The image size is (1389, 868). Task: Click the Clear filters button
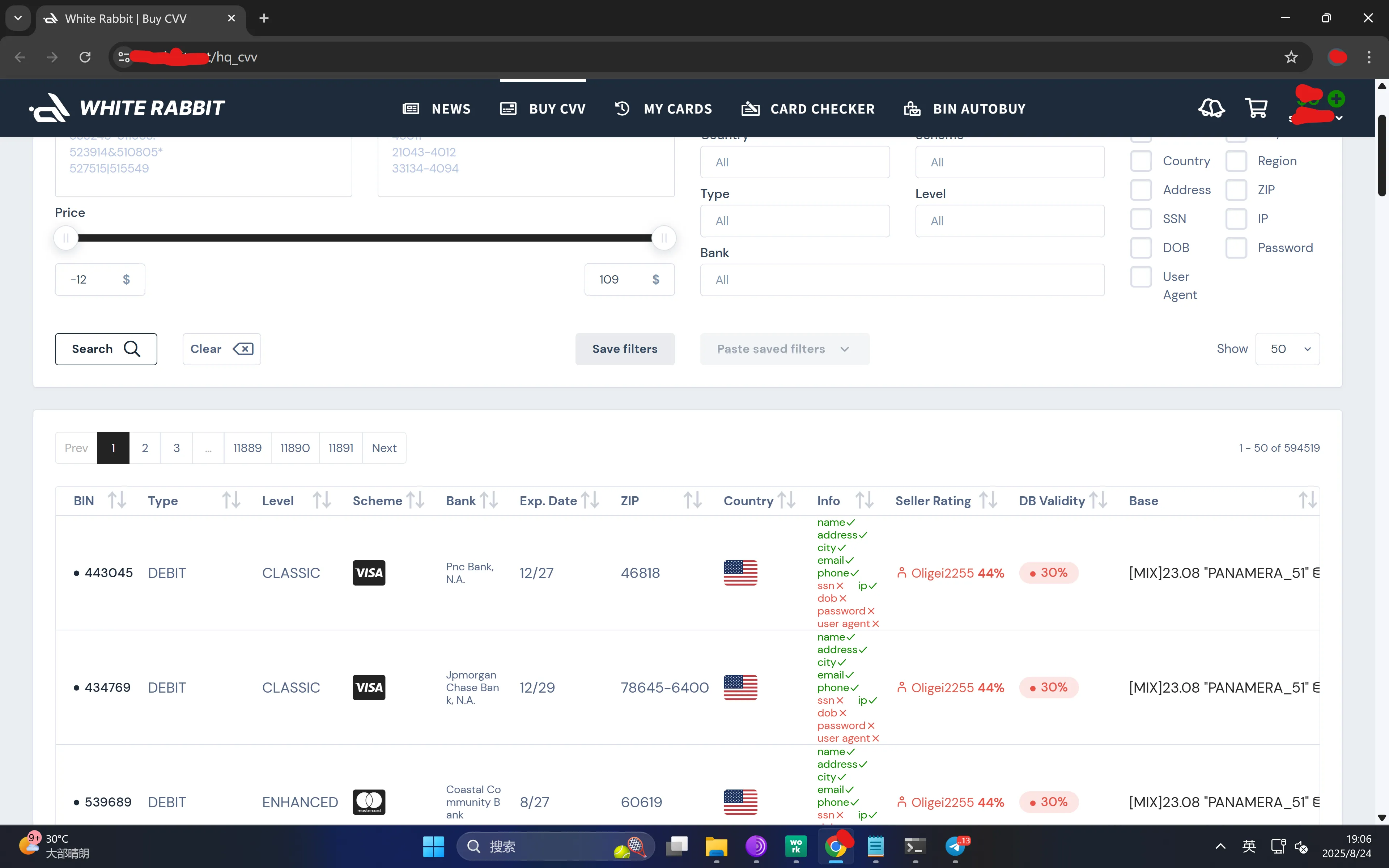pyautogui.click(x=221, y=349)
